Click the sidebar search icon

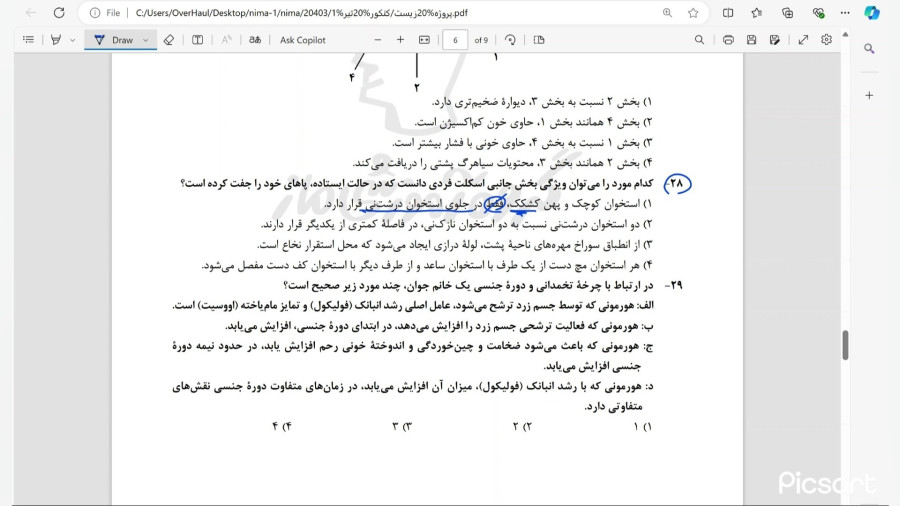(870, 49)
